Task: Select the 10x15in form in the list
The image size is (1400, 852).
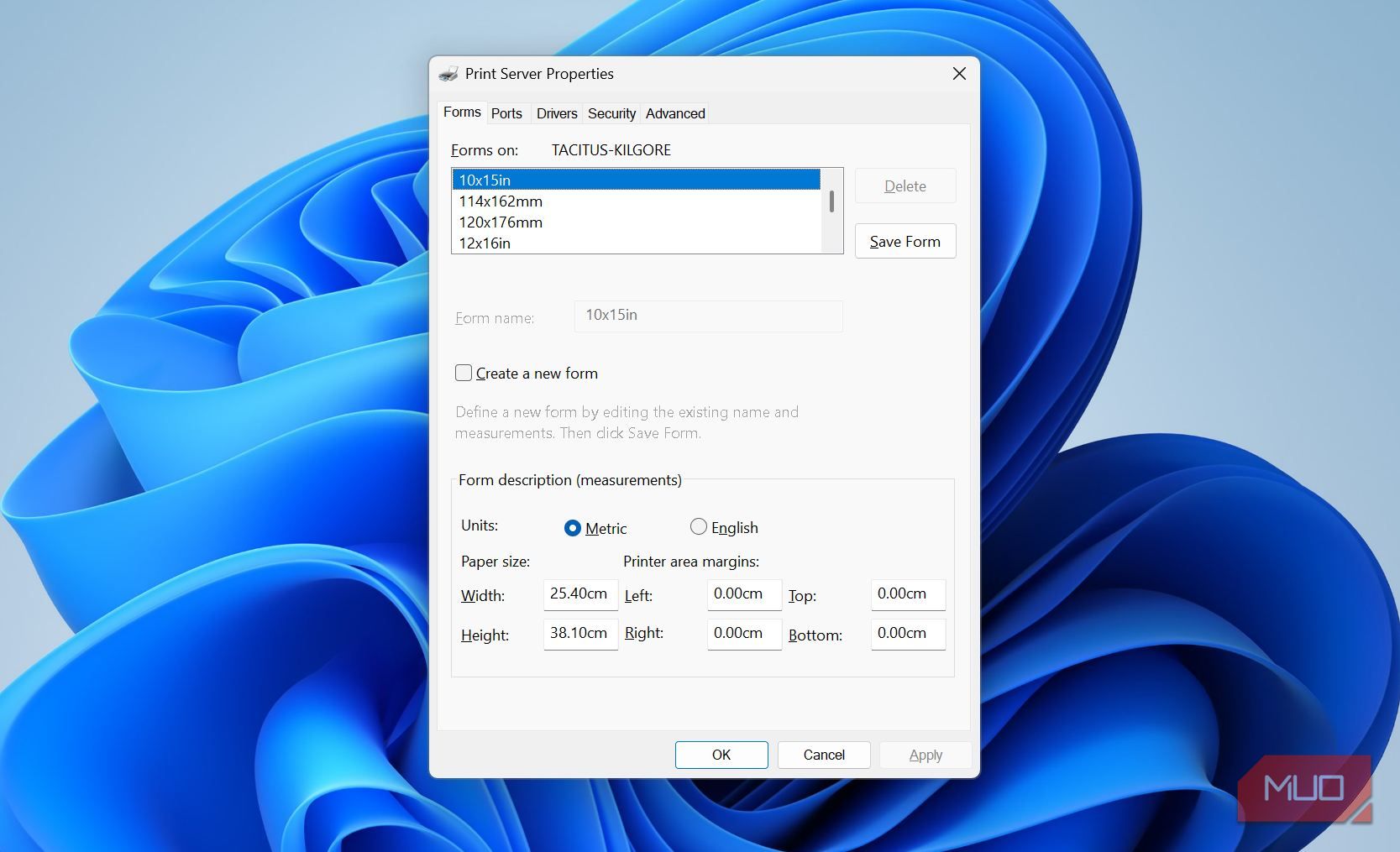Action: pos(637,180)
